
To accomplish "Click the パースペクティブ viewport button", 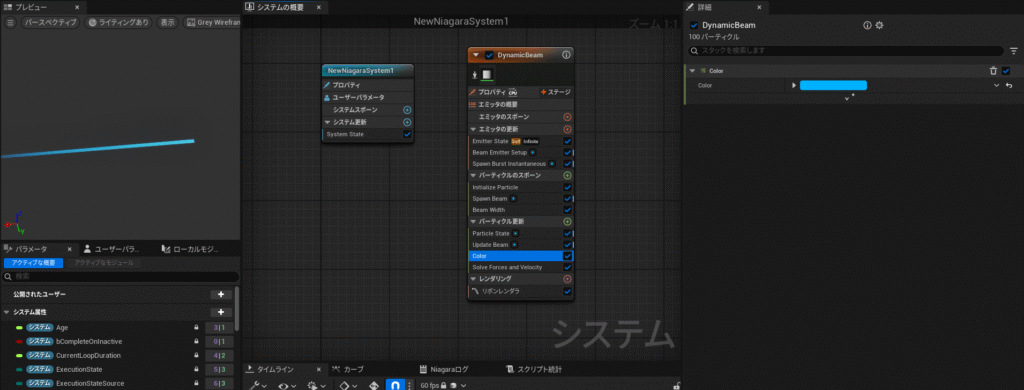I will [x=50, y=22].
